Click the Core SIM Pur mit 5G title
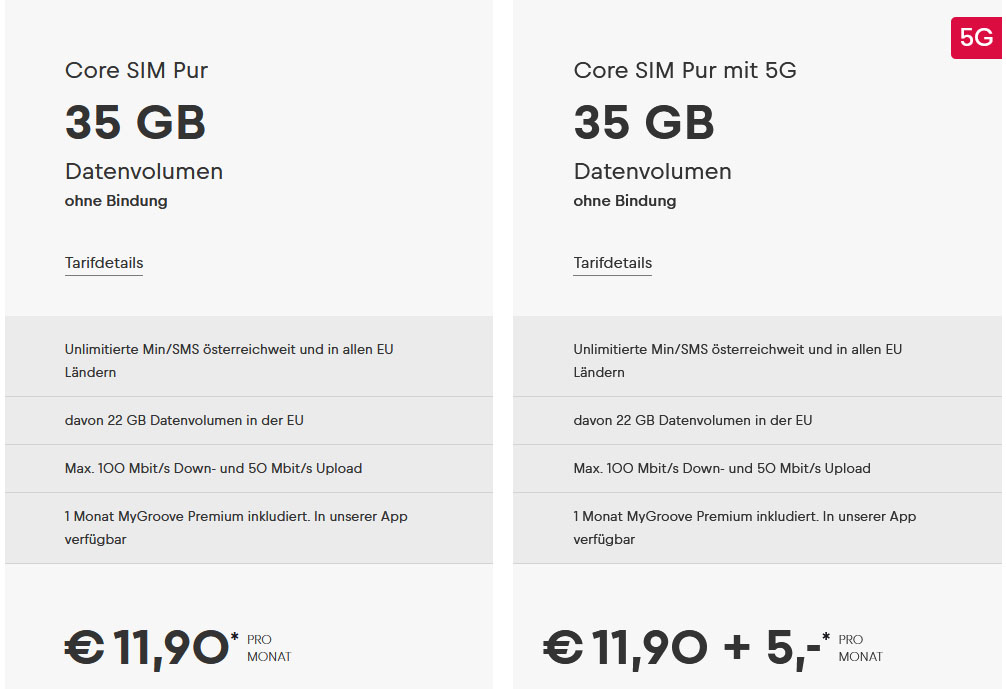The height and width of the screenshot is (689, 1006). coord(684,70)
